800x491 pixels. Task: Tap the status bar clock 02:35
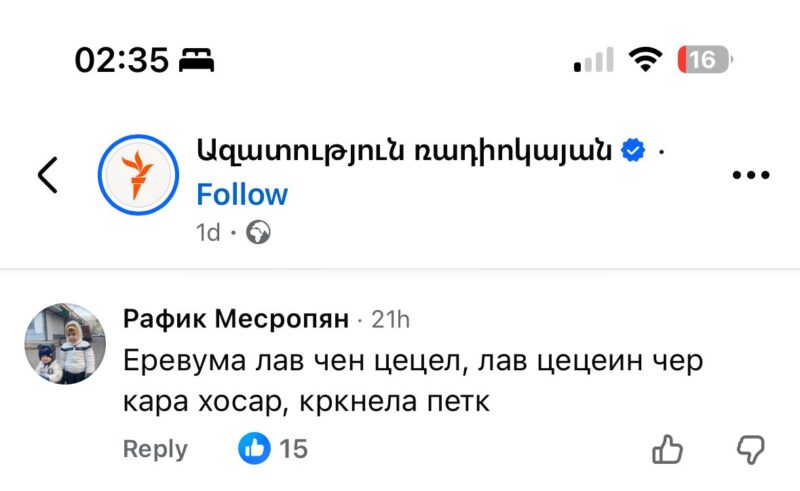tap(121, 60)
